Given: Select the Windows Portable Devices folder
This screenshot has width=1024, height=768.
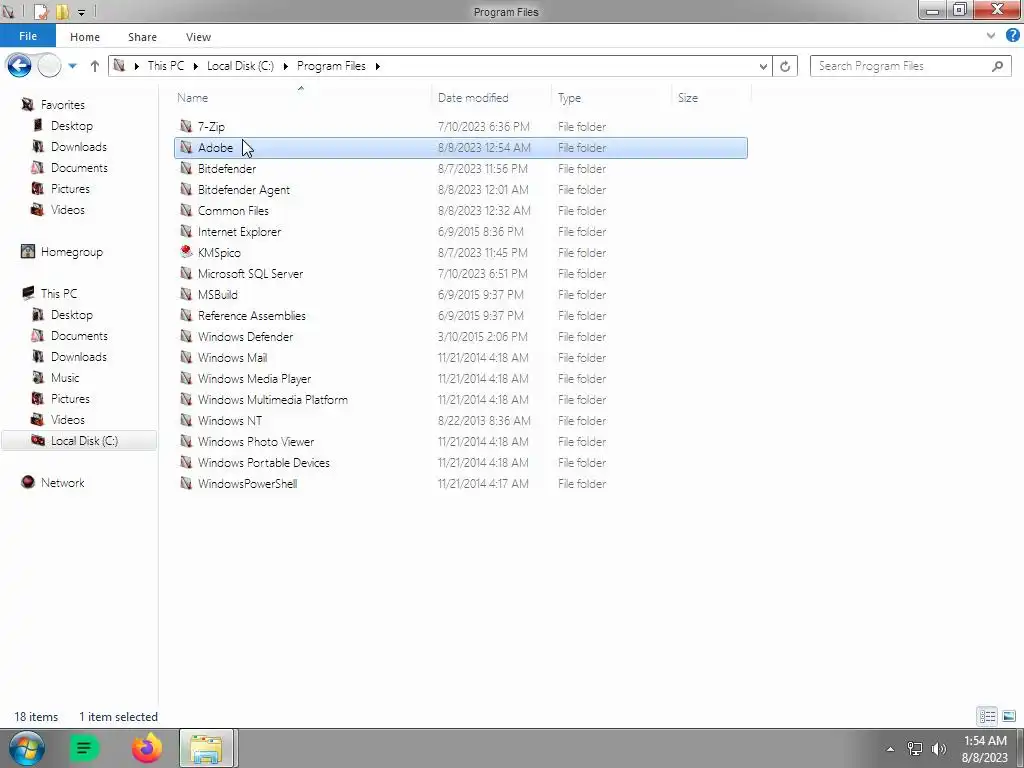Looking at the screenshot, I should point(461,462).
